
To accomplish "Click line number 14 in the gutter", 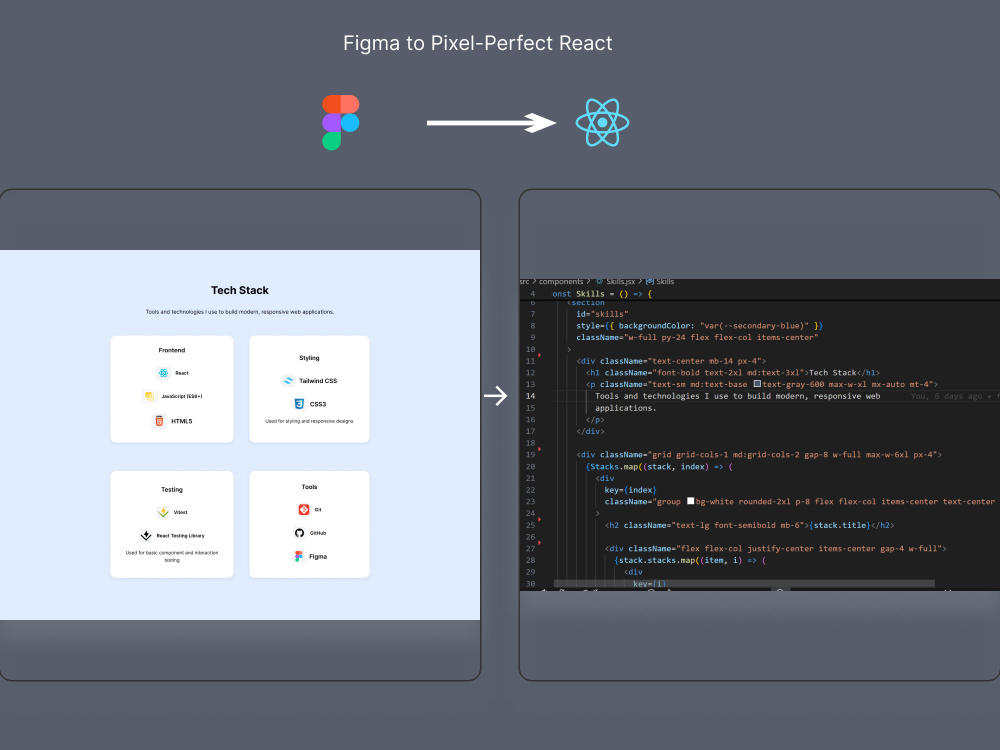I will 531,396.
